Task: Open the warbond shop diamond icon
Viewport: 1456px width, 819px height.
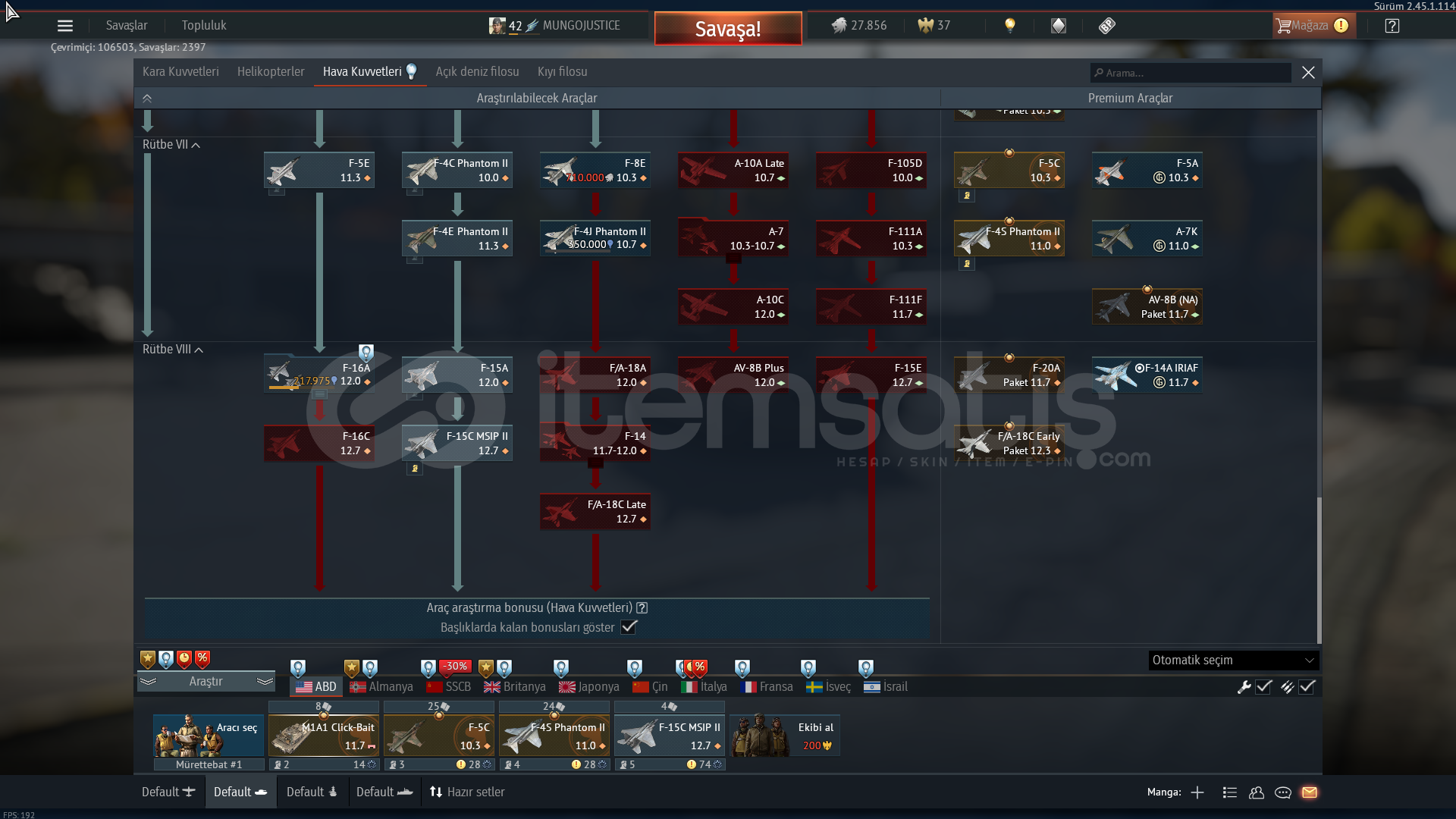Action: (x=1059, y=26)
